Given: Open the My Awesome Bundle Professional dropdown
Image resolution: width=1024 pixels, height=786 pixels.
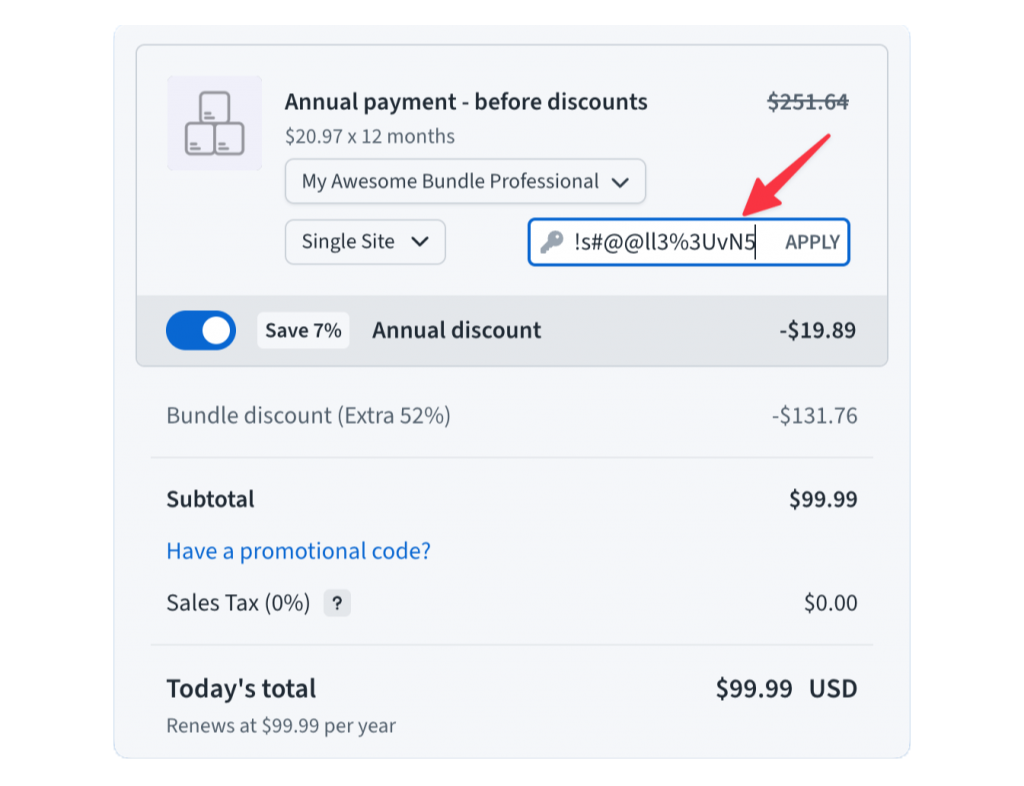Looking at the screenshot, I should [x=465, y=181].
